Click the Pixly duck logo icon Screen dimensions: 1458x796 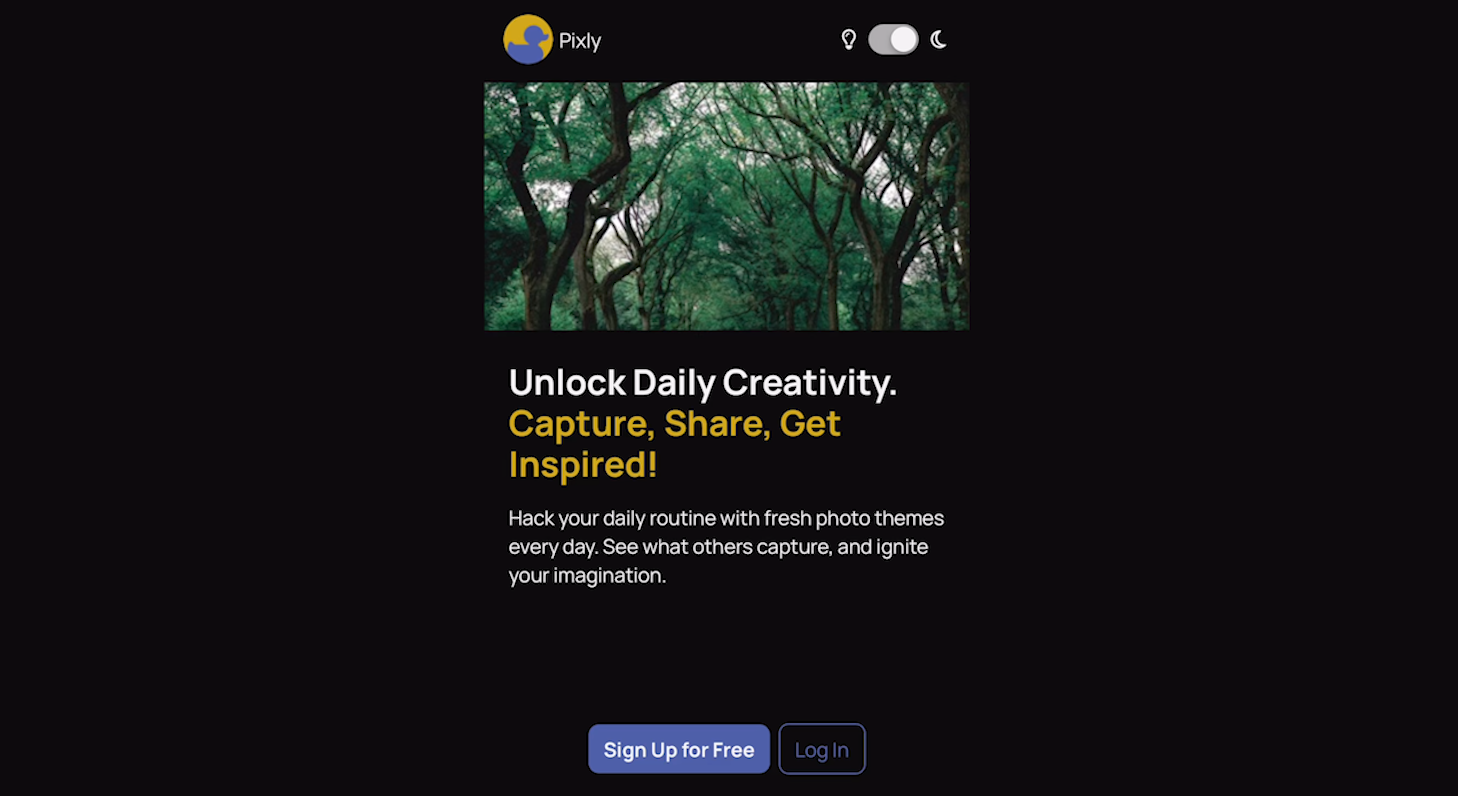click(x=528, y=40)
